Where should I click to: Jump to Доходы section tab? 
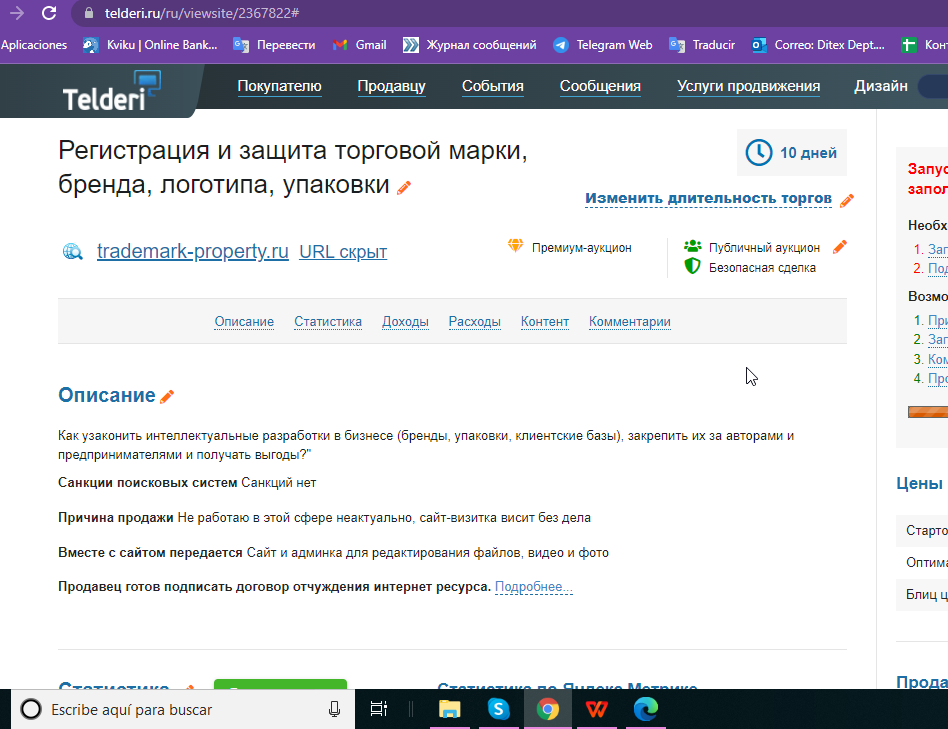click(x=405, y=322)
